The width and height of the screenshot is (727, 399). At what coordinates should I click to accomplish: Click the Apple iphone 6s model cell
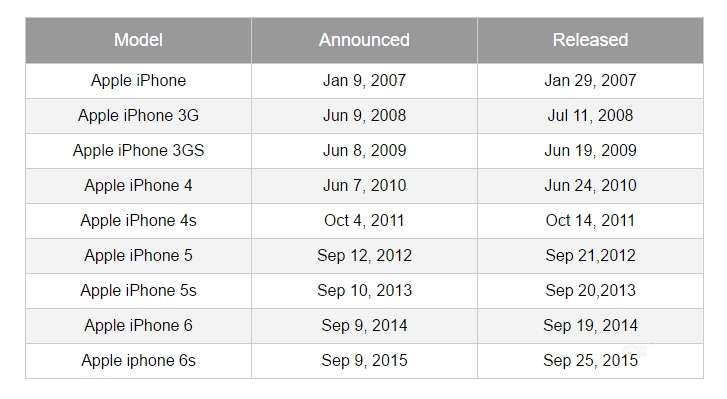[x=138, y=361]
